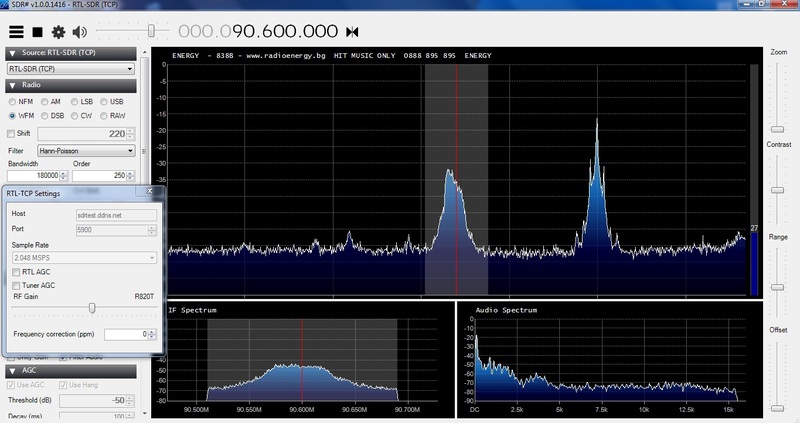Open settings with the gear icon
800x423 pixels.
[x=59, y=32]
